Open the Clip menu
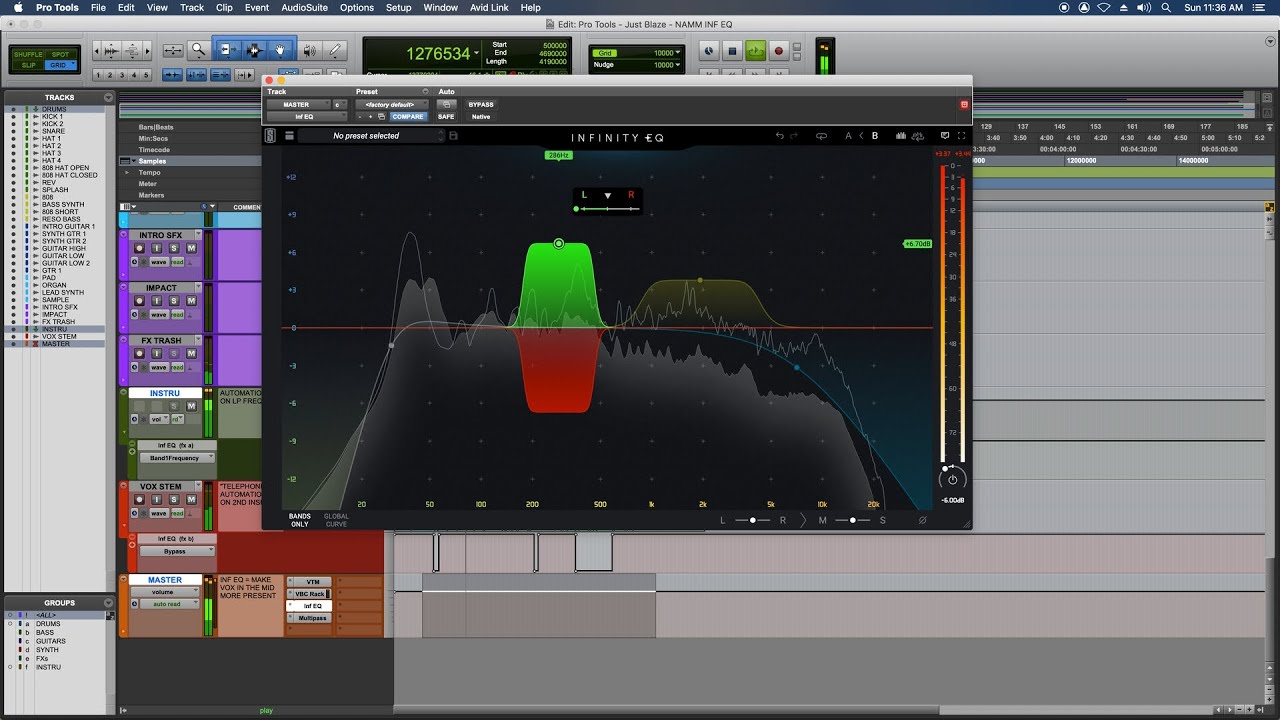Viewport: 1280px width, 720px height. coord(224,7)
